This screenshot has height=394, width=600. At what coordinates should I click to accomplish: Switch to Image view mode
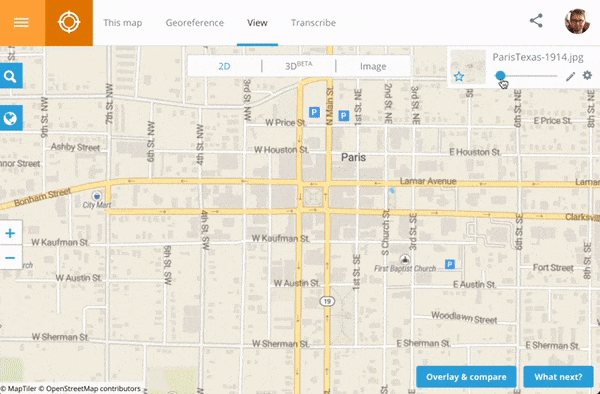tap(373, 66)
